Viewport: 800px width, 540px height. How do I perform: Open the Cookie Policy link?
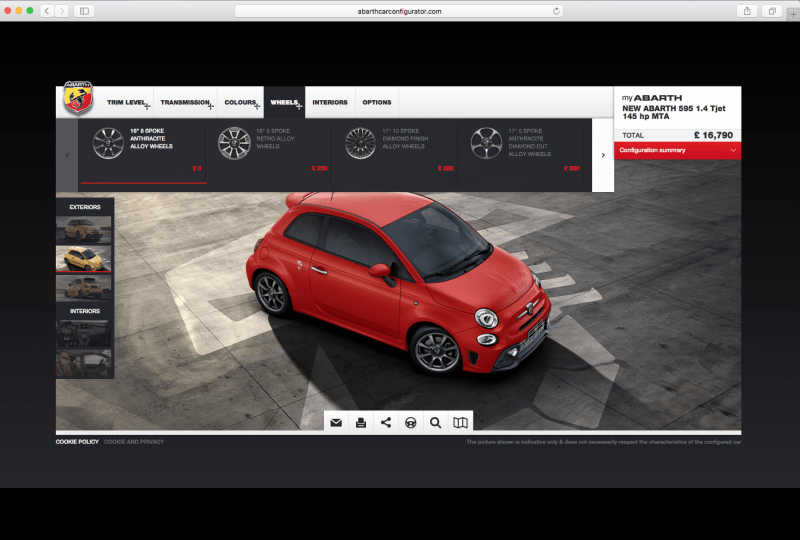coord(77,442)
